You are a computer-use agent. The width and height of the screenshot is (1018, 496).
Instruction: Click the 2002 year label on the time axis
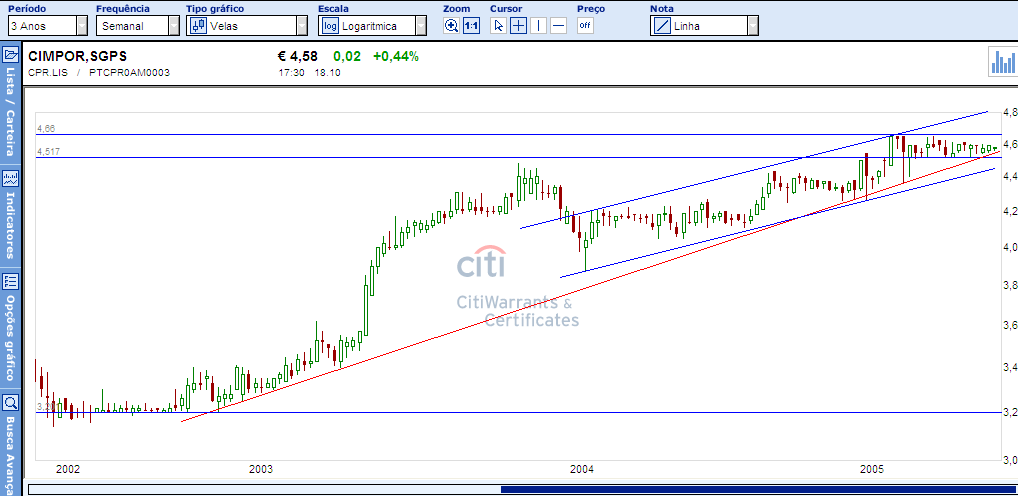(68, 469)
